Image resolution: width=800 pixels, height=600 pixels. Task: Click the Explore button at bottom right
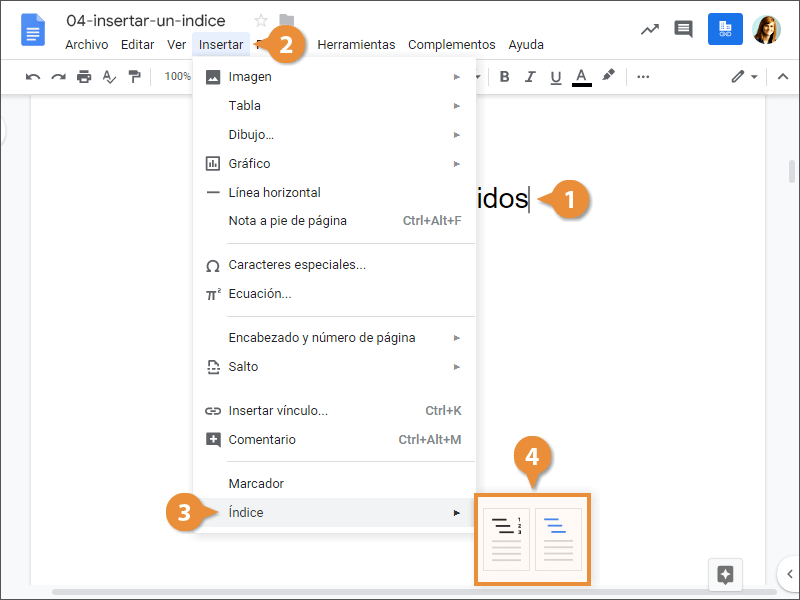tap(726, 574)
